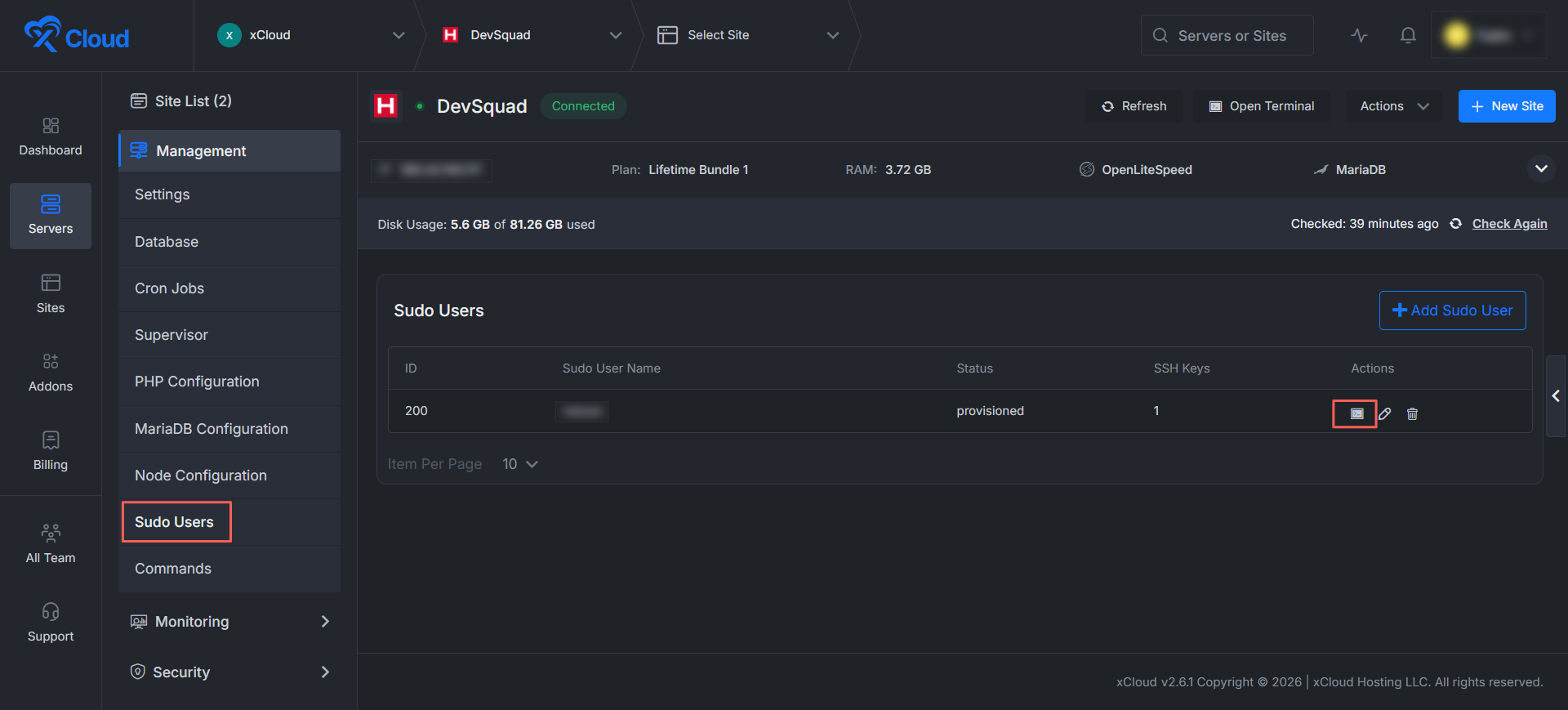Open Site List (2)

(181, 100)
